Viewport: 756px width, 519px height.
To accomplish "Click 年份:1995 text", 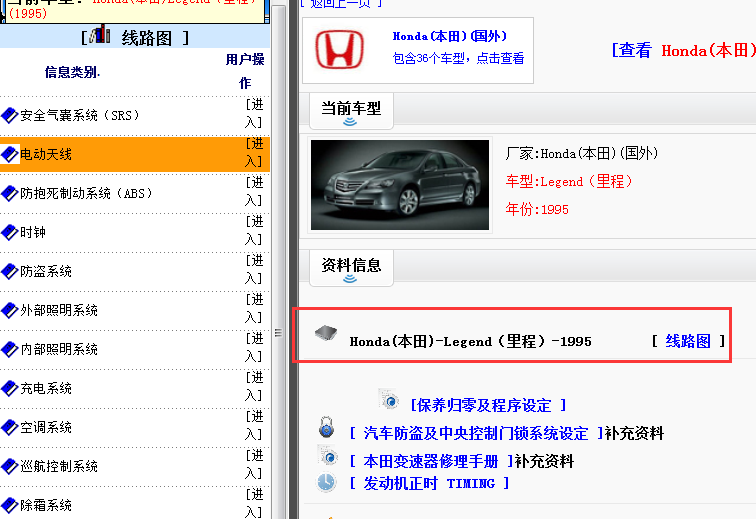I will tap(537, 209).
